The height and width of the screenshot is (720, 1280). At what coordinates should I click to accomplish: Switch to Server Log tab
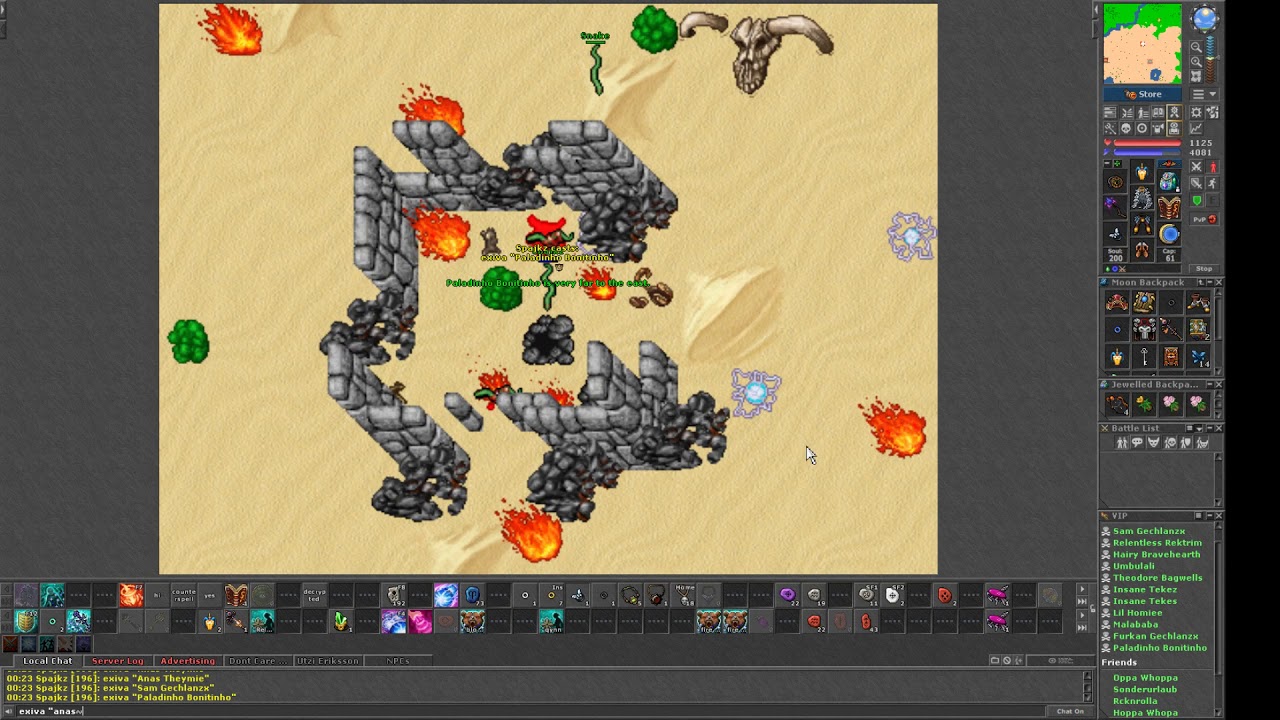pos(117,661)
